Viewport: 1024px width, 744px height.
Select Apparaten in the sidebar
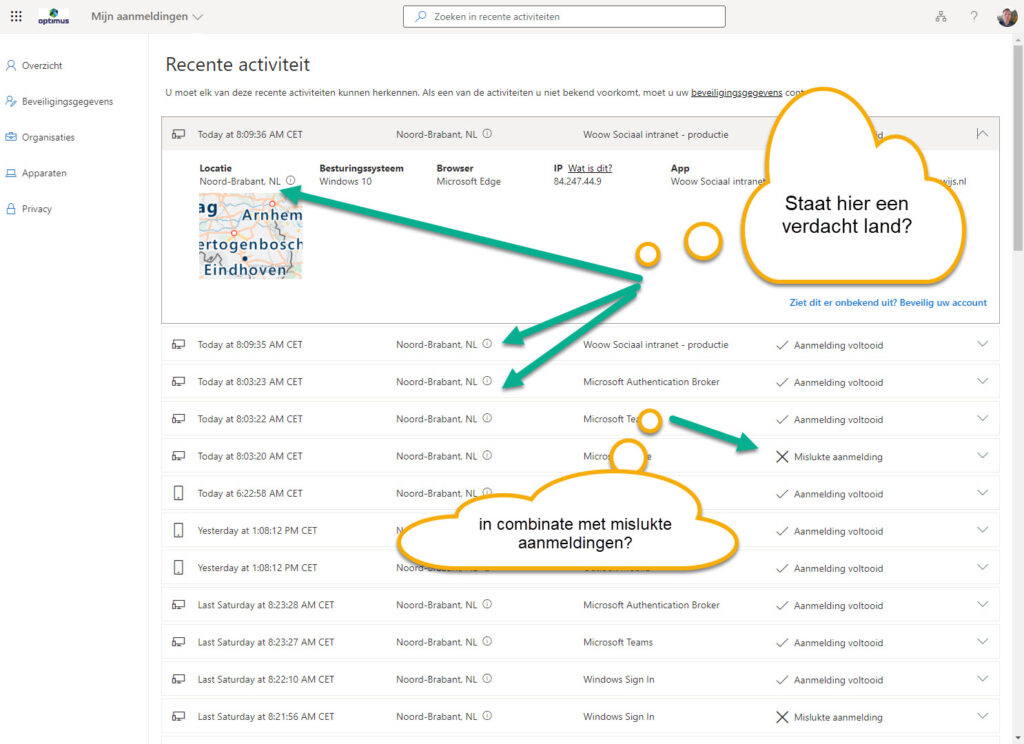pos(44,173)
